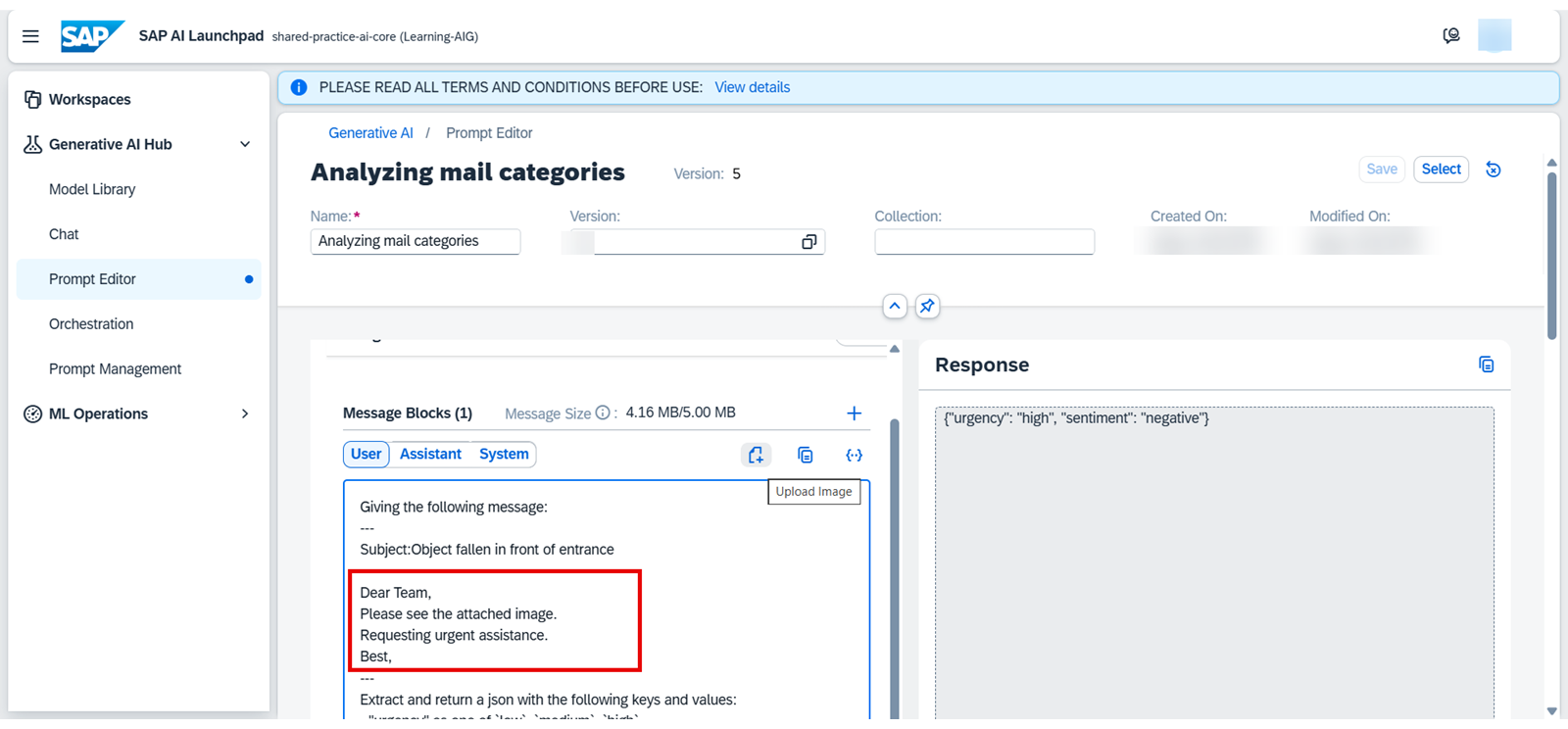Add a new message block with plus icon

(854, 413)
